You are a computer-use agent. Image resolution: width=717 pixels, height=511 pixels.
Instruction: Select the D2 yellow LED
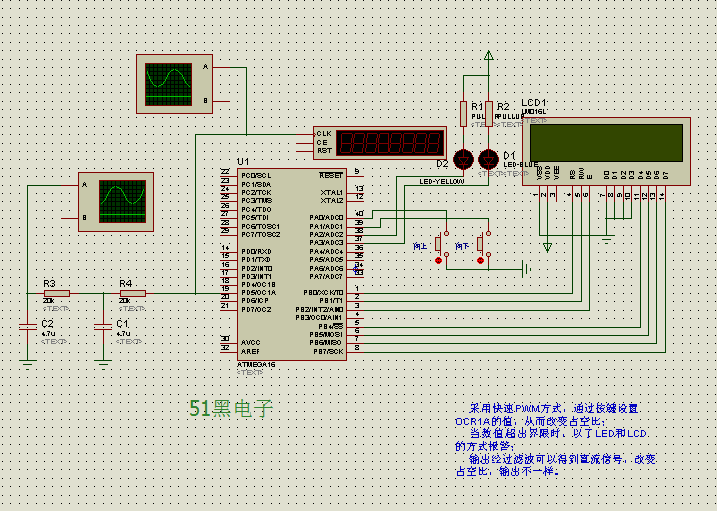[463, 160]
